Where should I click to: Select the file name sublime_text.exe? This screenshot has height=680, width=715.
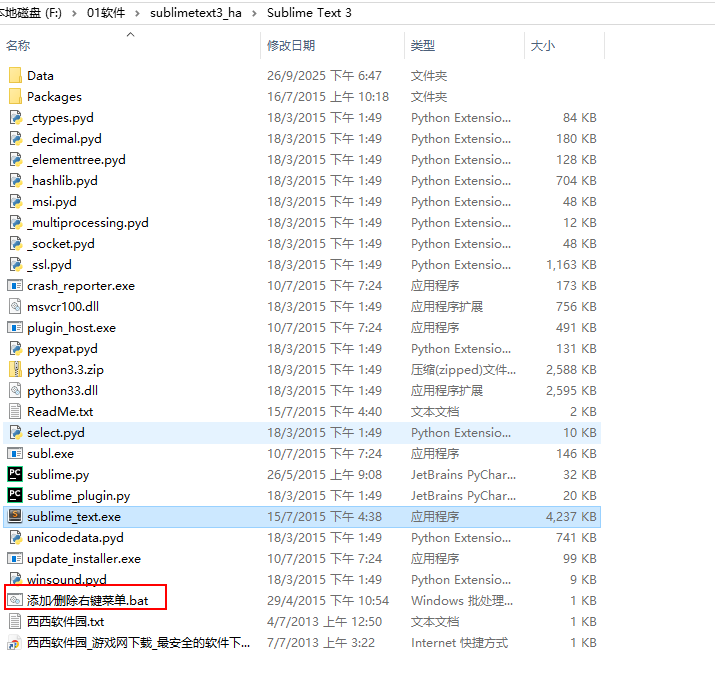pos(74,517)
